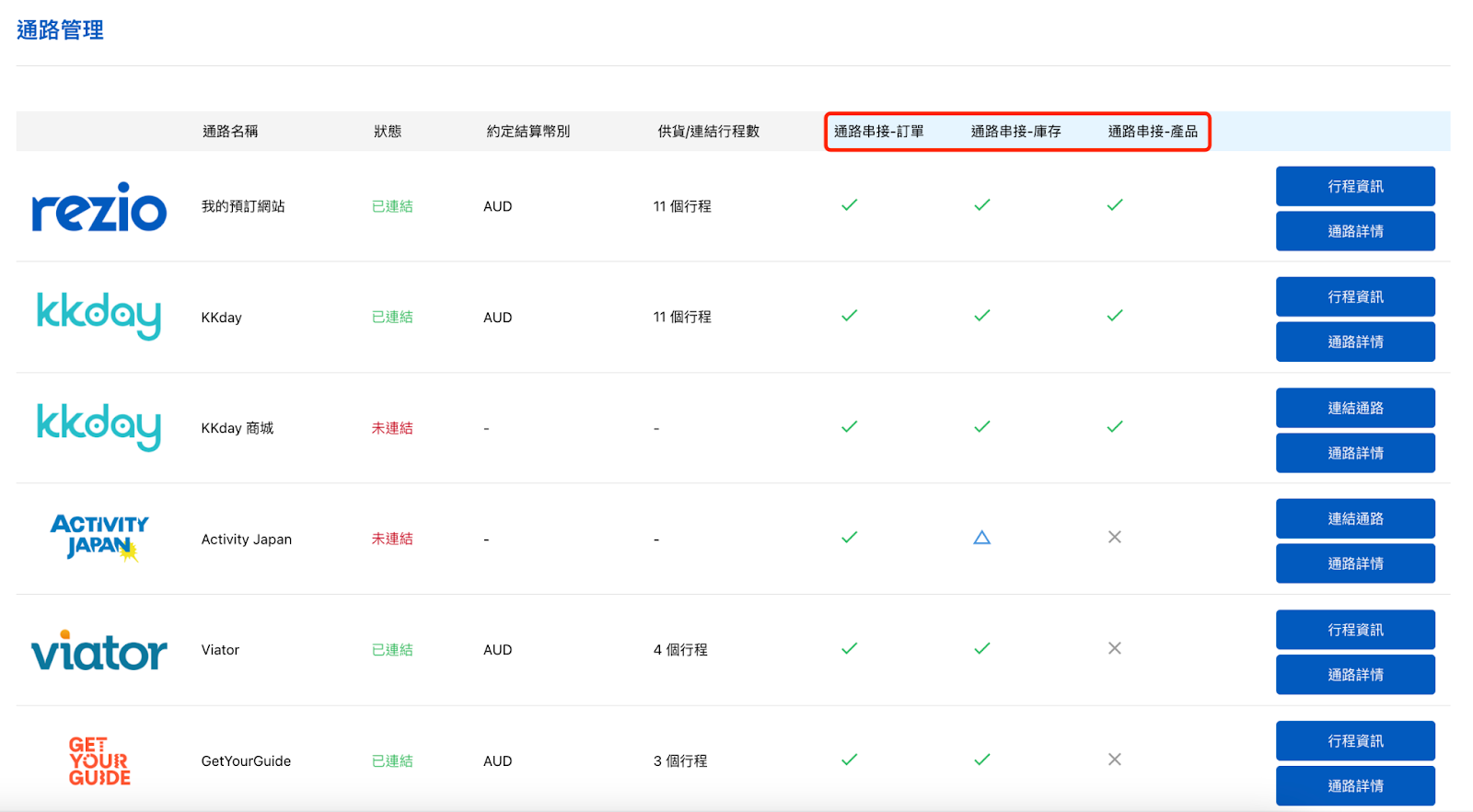The image size is (1473, 812).
Task: Click the 通路串接-產品 column header
Action: (x=1153, y=132)
